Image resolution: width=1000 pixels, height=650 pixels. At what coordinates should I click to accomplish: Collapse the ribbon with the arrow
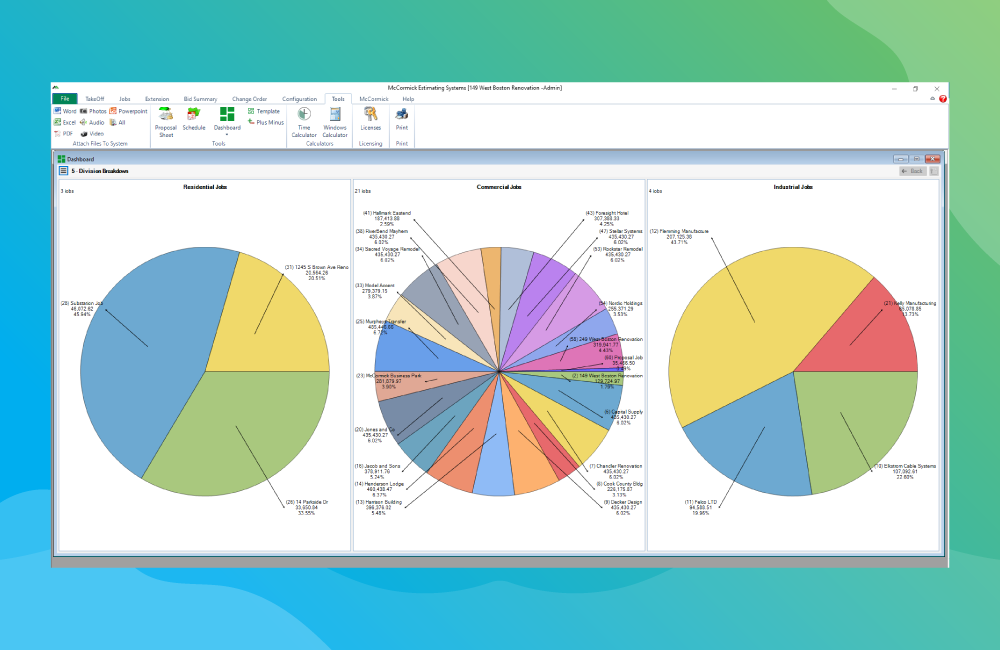click(x=932, y=99)
